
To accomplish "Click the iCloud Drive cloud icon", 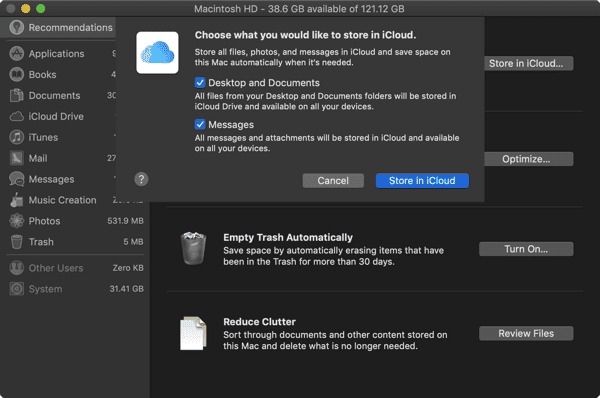I will [x=16, y=116].
